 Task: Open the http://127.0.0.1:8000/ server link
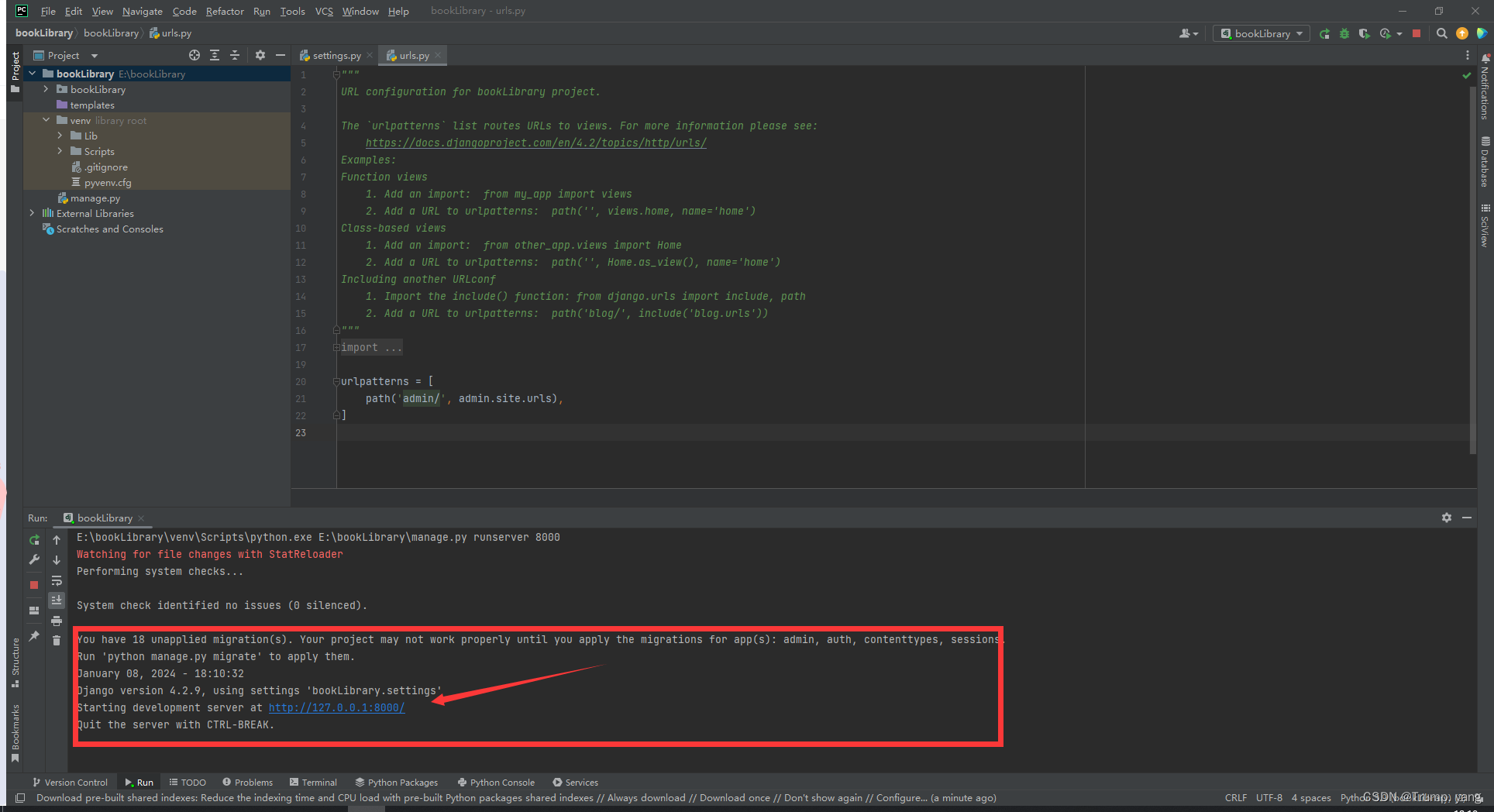click(x=336, y=707)
